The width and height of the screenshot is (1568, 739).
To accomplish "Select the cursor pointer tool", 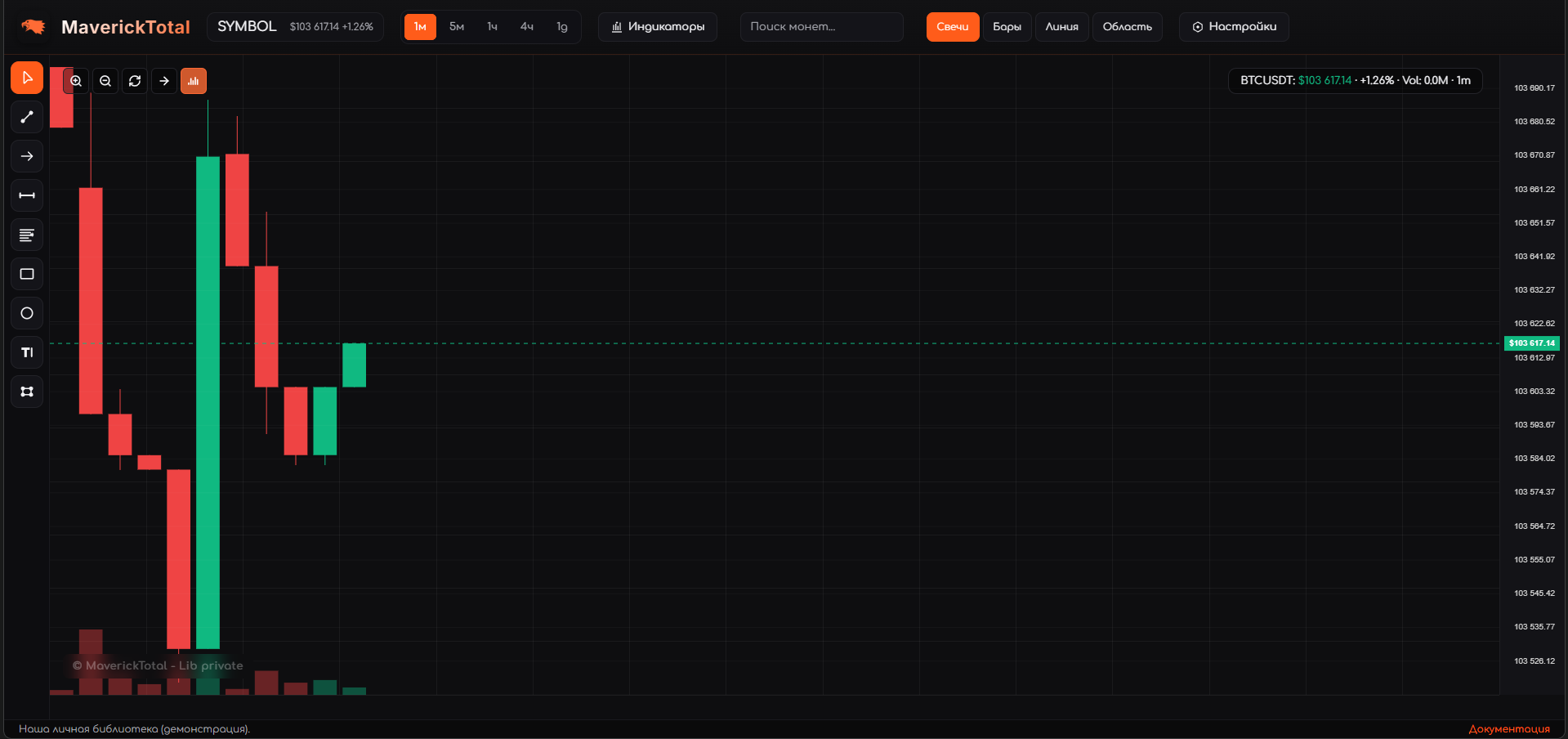I will [x=27, y=78].
